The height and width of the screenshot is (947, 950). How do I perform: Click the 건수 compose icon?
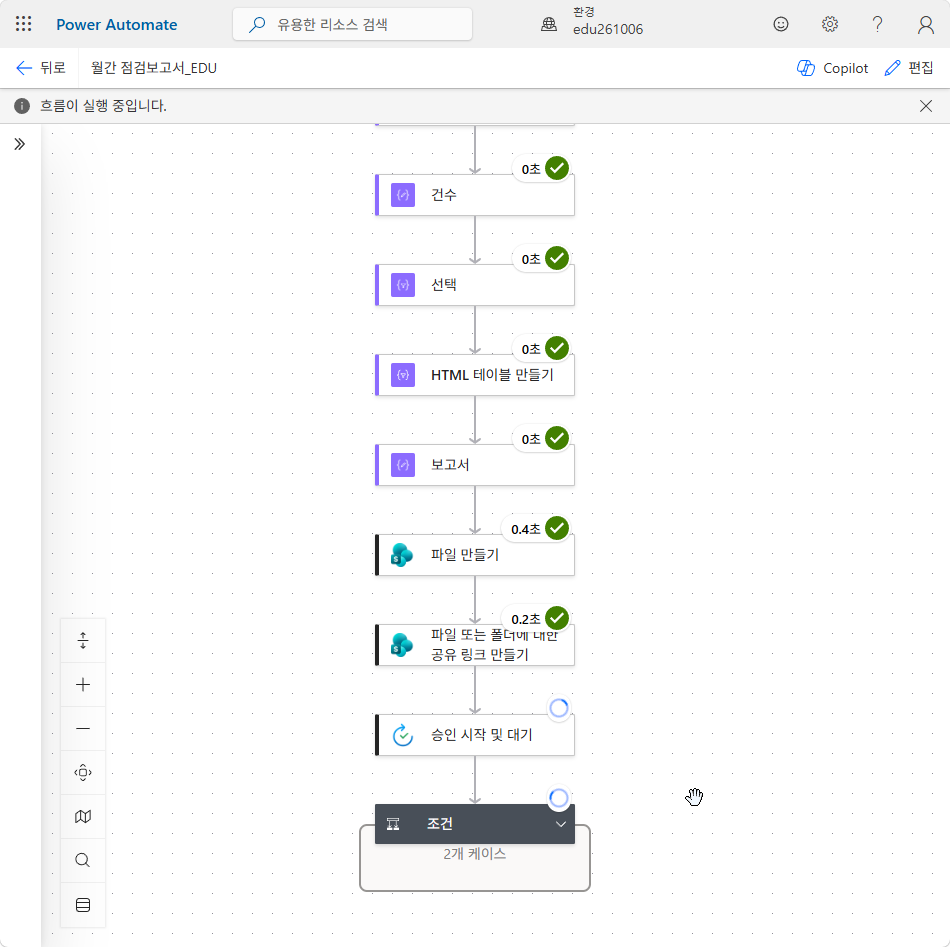[x=403, y=195]
